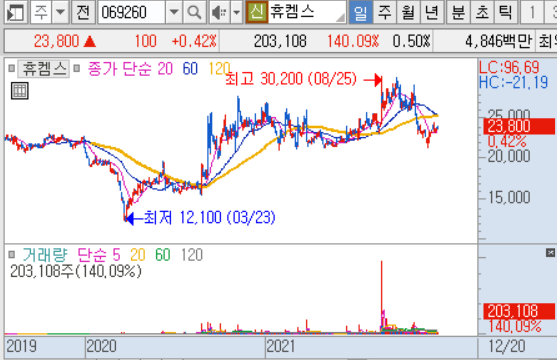
Task: Close the volume panel with X icon
Action: coord(550,253)
